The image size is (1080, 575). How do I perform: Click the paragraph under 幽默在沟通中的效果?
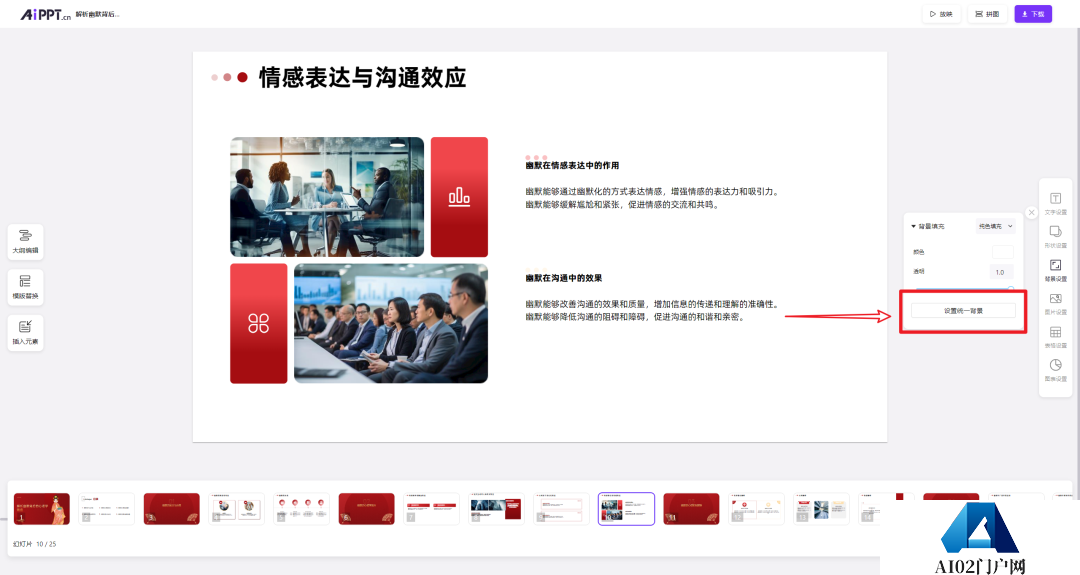click(652, 311)
